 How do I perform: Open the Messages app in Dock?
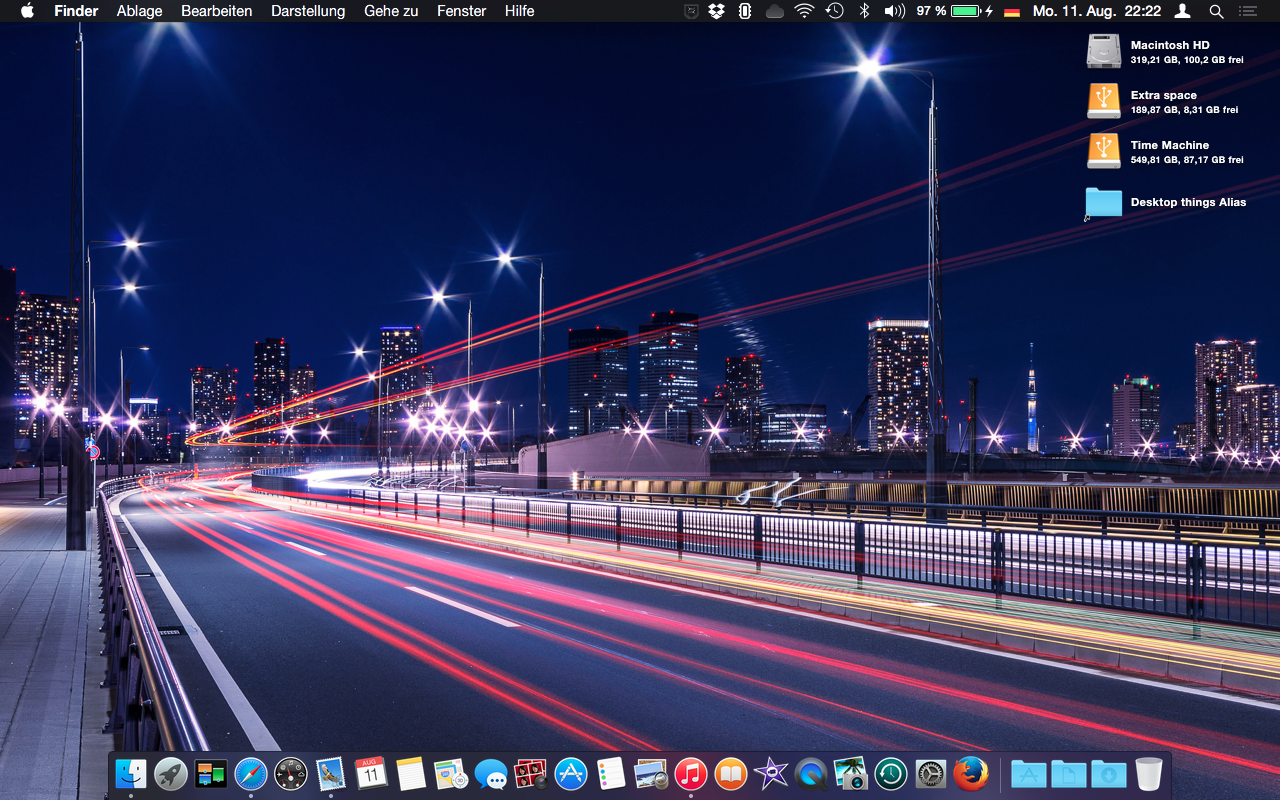click(x=490, y=773)
